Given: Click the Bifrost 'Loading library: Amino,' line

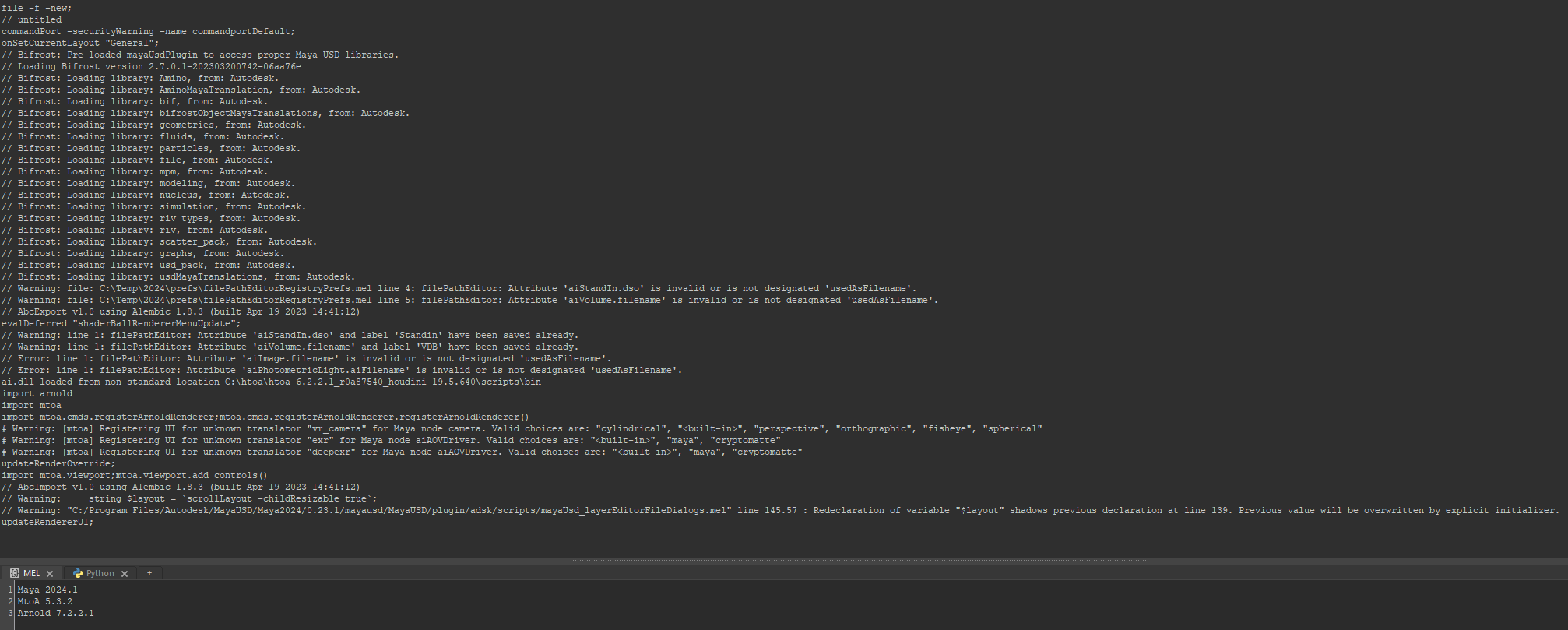Looking at the screenshot, I should (x=140, y=79).
